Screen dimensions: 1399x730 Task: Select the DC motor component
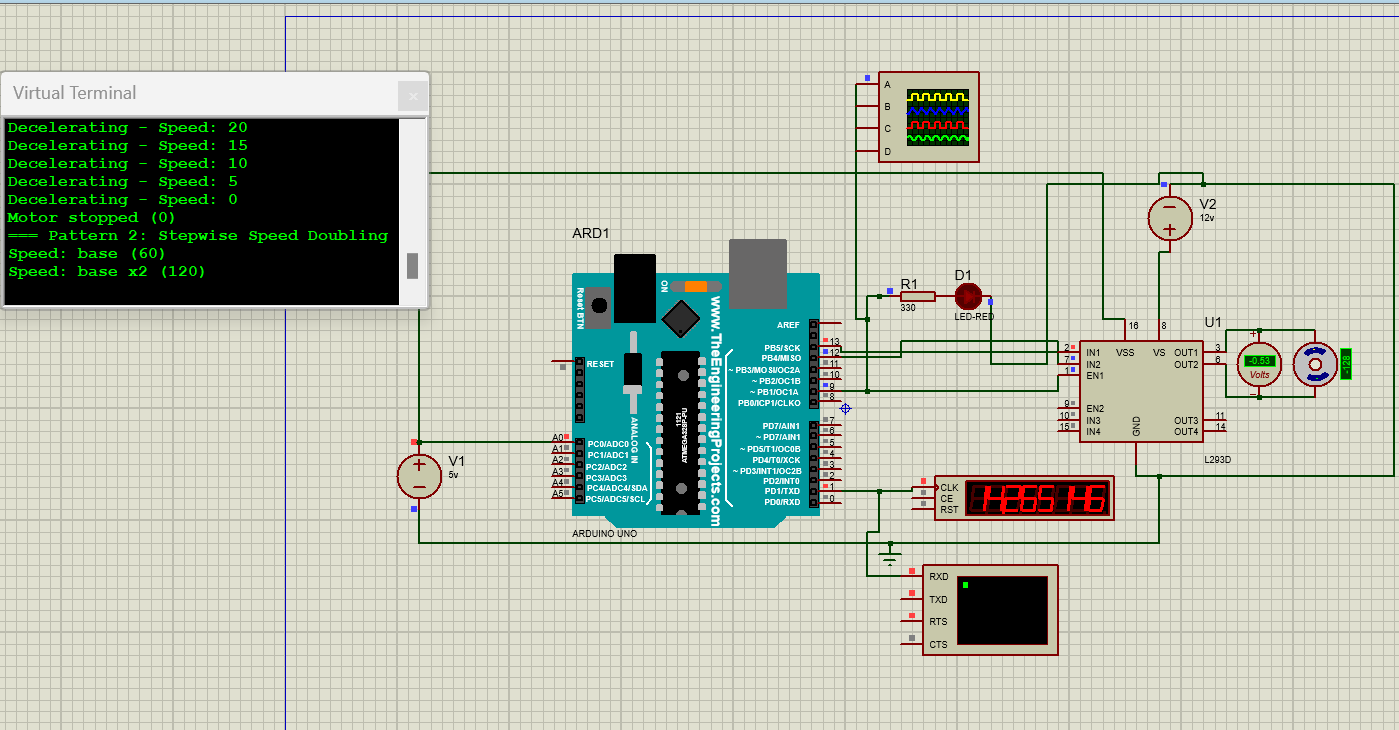tap(1315, 364)
